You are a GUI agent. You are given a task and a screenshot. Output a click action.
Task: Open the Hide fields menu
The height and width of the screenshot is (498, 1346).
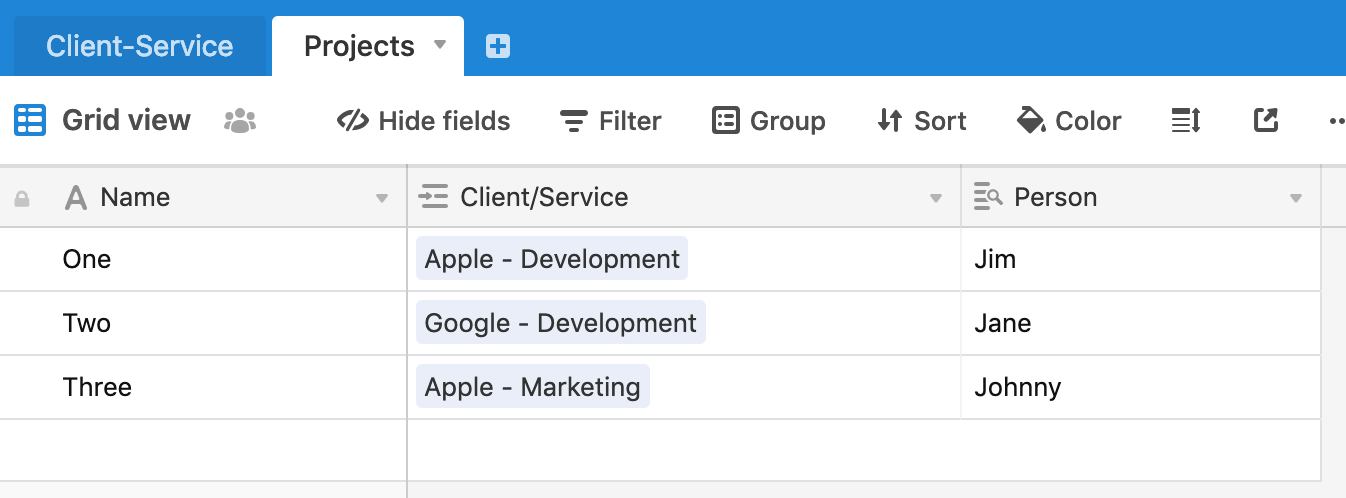tap(424, 121)
